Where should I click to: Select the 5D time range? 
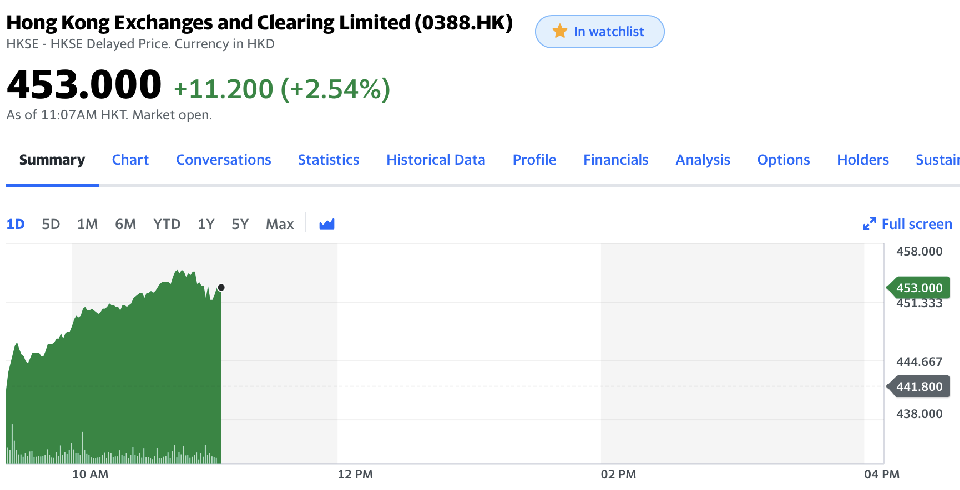[x=51, y=224]
